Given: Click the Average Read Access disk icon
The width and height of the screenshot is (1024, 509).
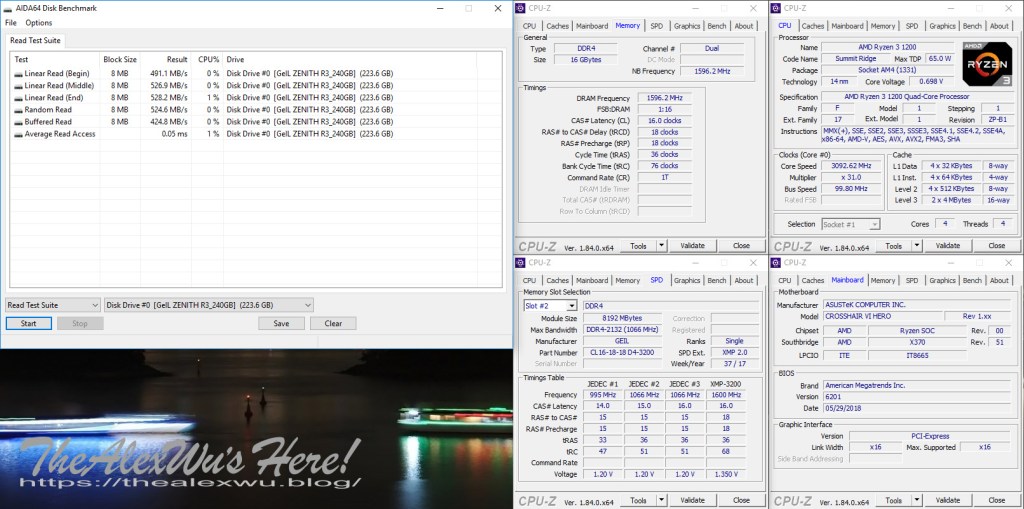Looking at the screenshot, I should 18,133.
